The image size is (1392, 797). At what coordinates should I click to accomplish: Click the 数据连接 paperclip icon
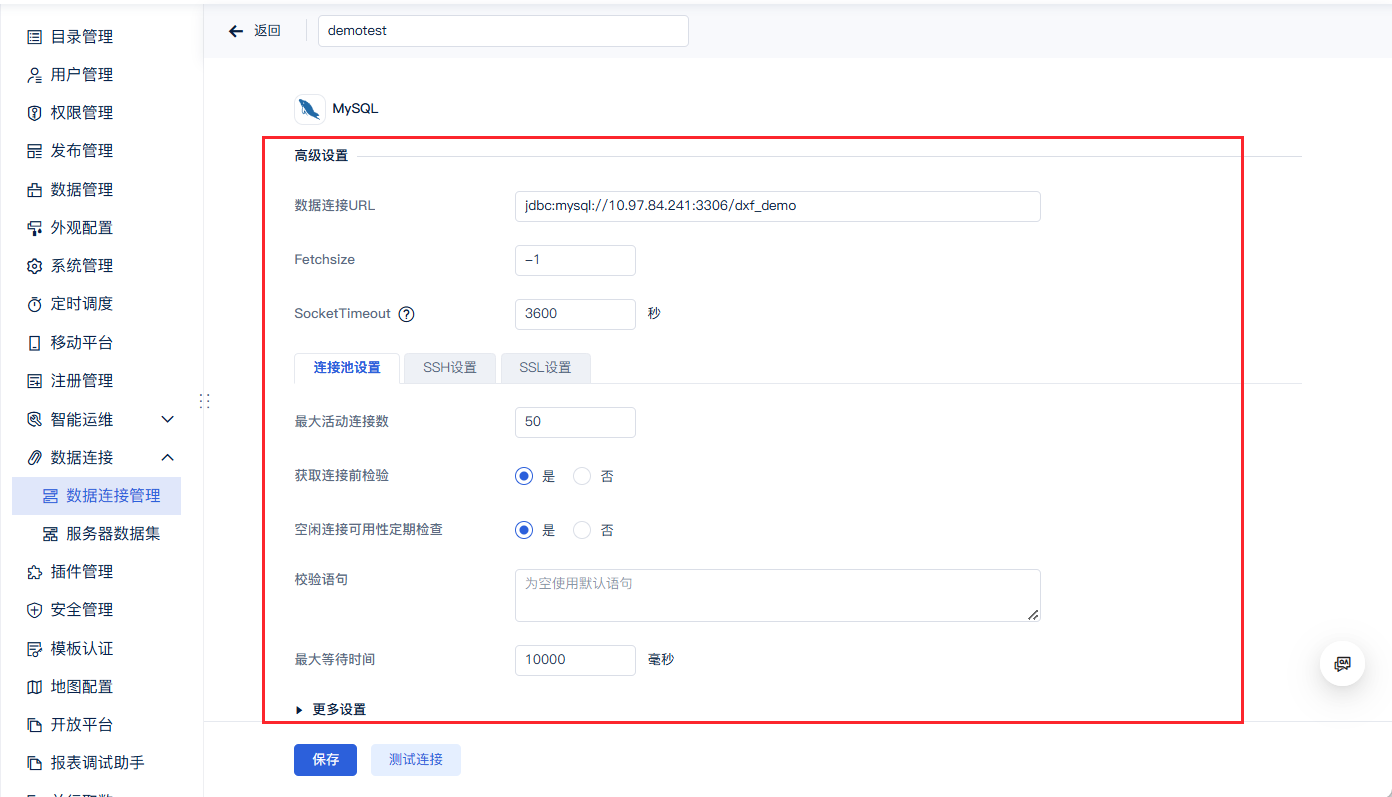[x=34, y=458]
